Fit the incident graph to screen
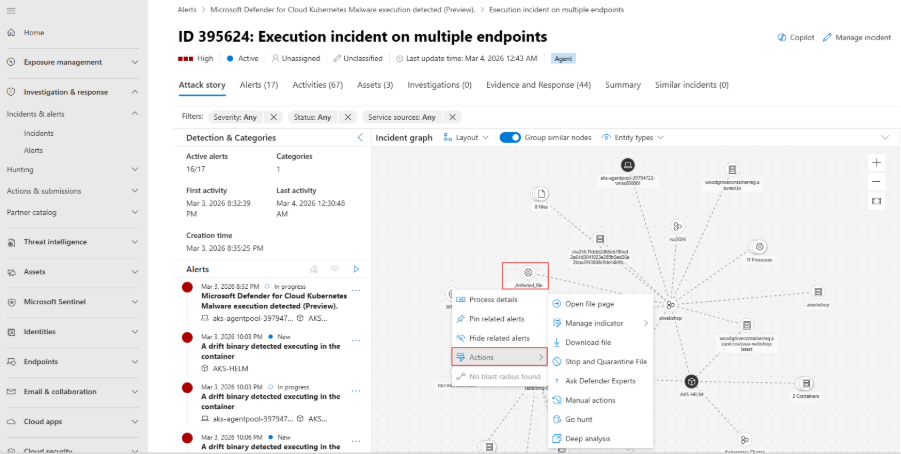This screenshot has width=901, height=454. [x=876, y=201]
